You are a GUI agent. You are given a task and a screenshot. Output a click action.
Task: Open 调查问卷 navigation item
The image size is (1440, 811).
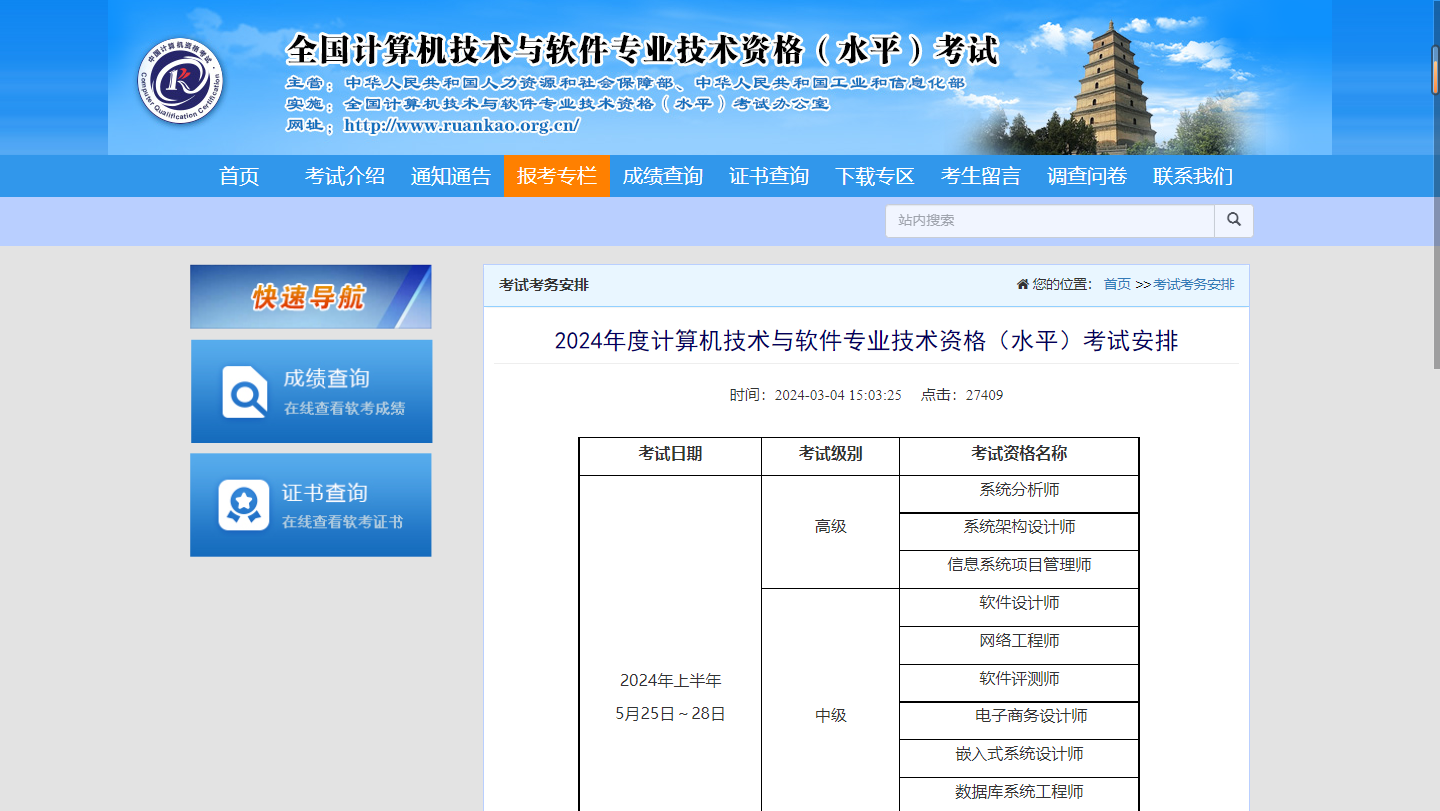1086,176
